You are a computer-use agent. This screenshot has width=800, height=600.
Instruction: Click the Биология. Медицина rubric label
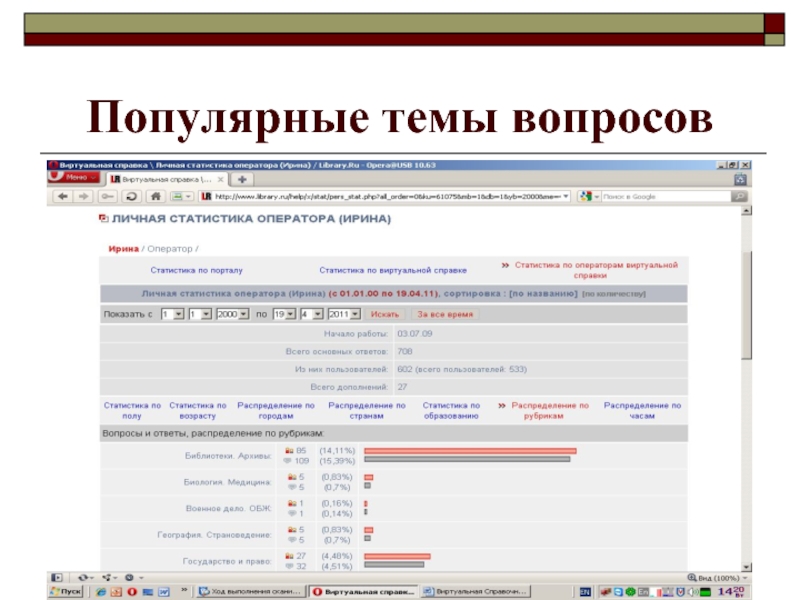click(227, 482)
